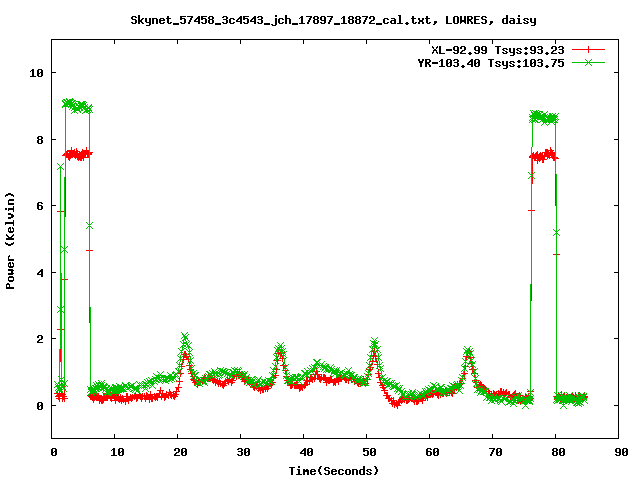640x480 pixels.
Task: Click x-axis tick label 80
Action: pyautogui.click(x=558, y=452)
